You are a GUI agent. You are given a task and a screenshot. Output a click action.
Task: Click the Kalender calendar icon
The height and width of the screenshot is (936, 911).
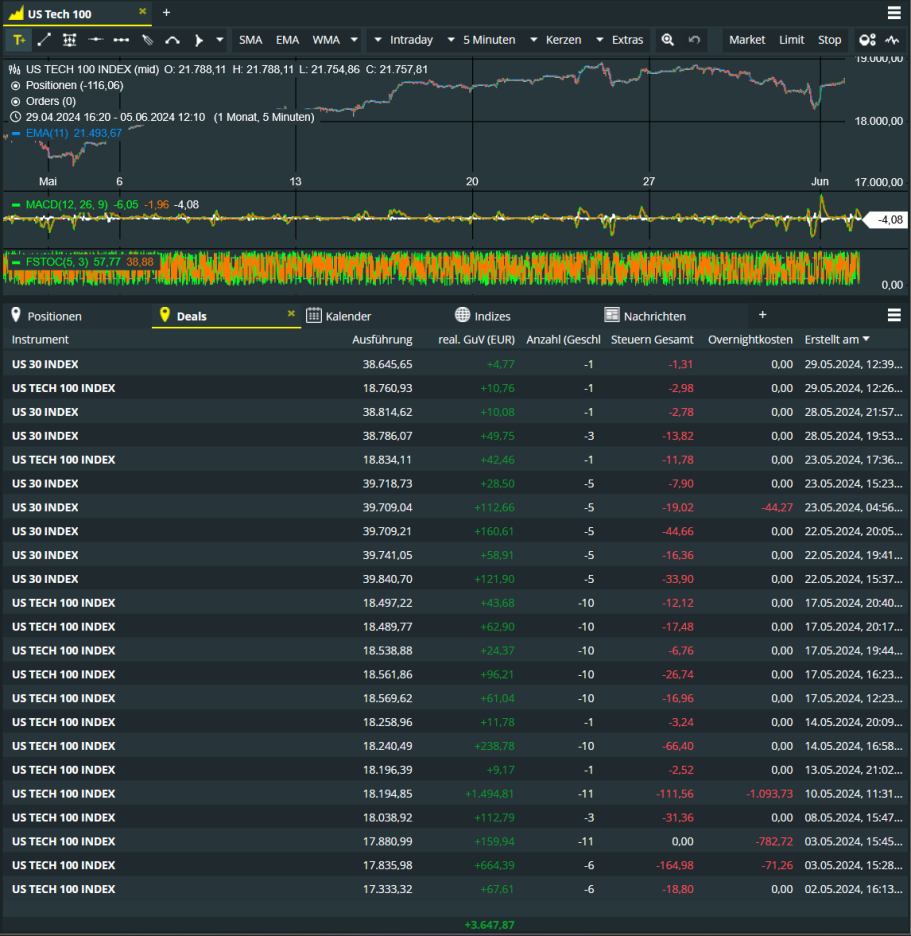[x=314, y=315]
